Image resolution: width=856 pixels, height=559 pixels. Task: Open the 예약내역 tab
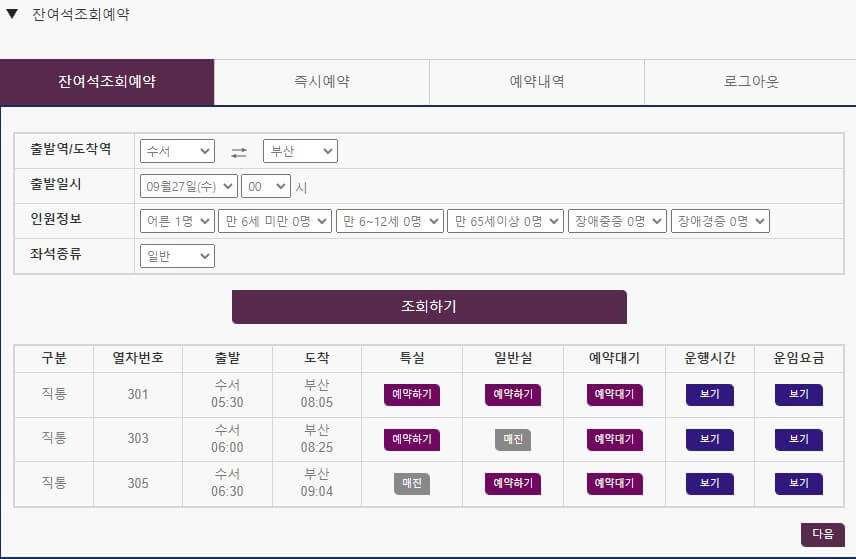coord(537,82)
